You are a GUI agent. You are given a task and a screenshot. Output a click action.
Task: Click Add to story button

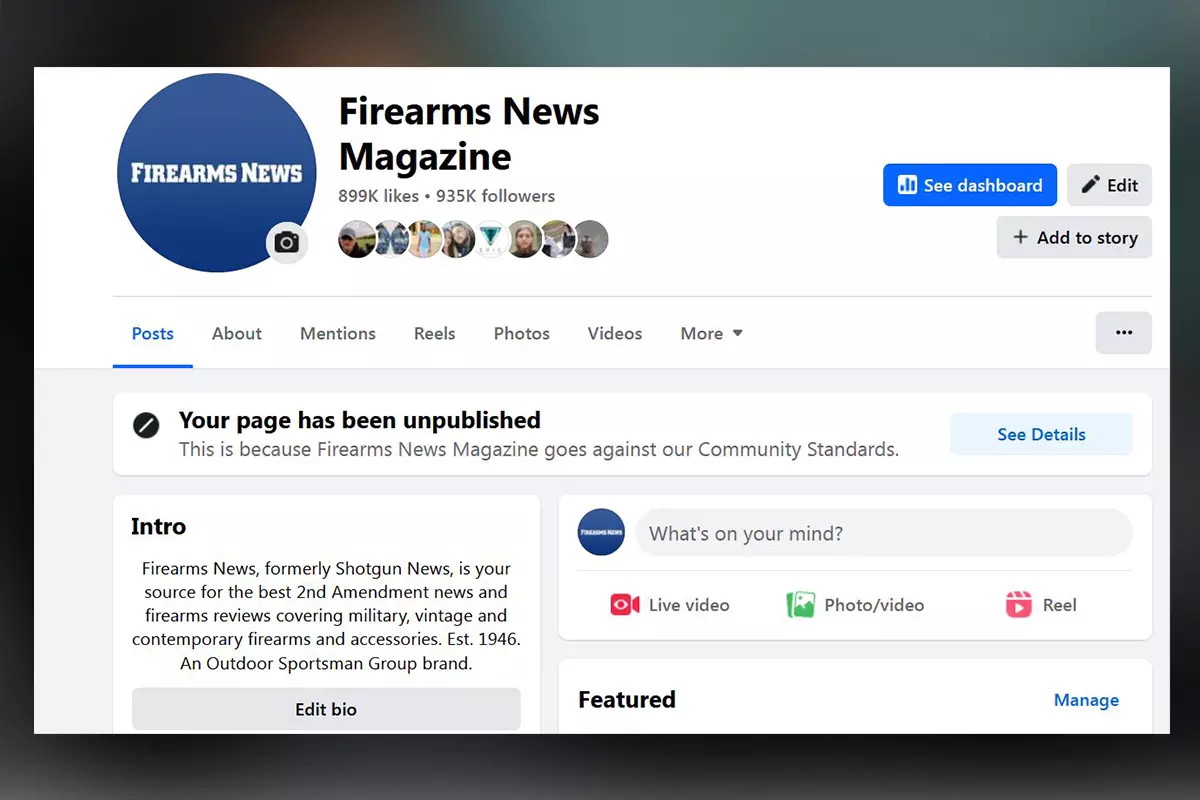(1074, 237)
